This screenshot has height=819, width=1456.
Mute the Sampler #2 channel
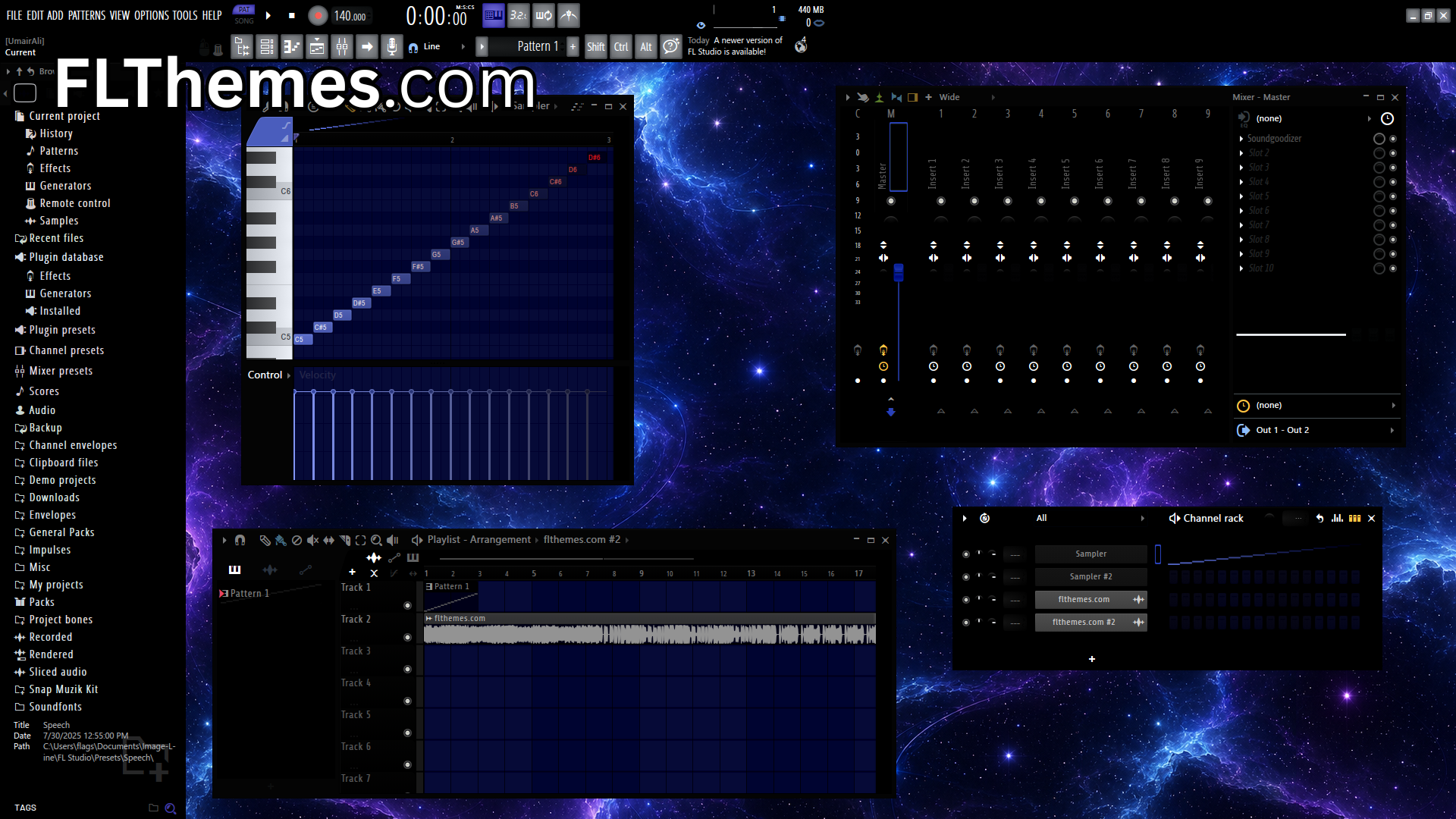tap(965, 577)
